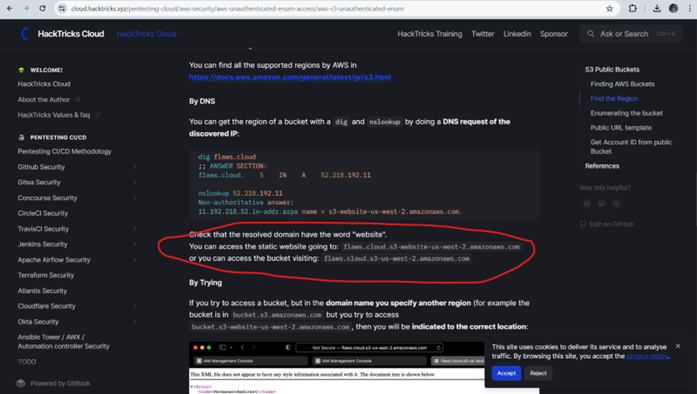Expand Github Security section chevron
This screenshot has width=697, height=394.
(134, 167)
